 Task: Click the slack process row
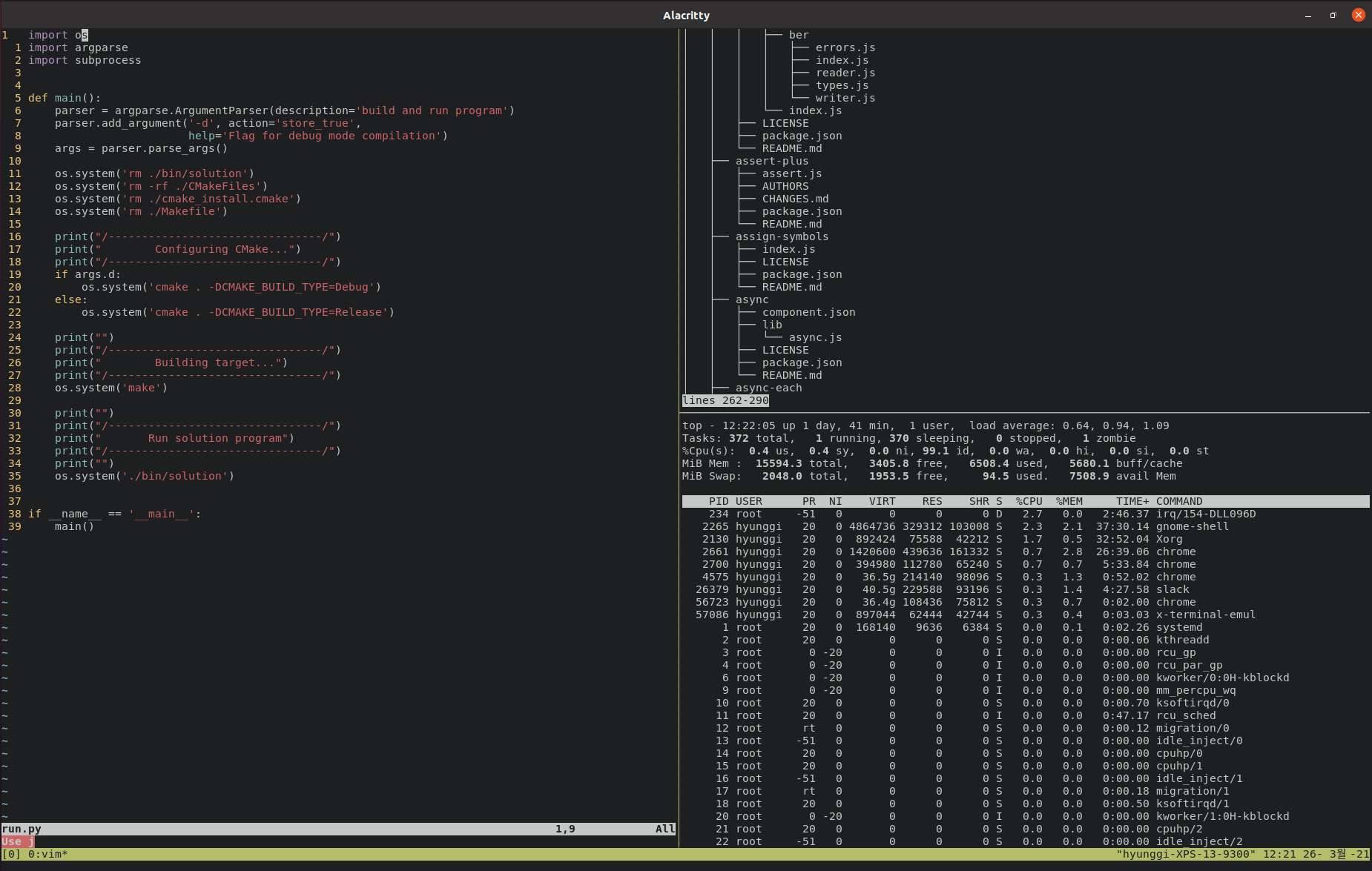[1026, 589]
